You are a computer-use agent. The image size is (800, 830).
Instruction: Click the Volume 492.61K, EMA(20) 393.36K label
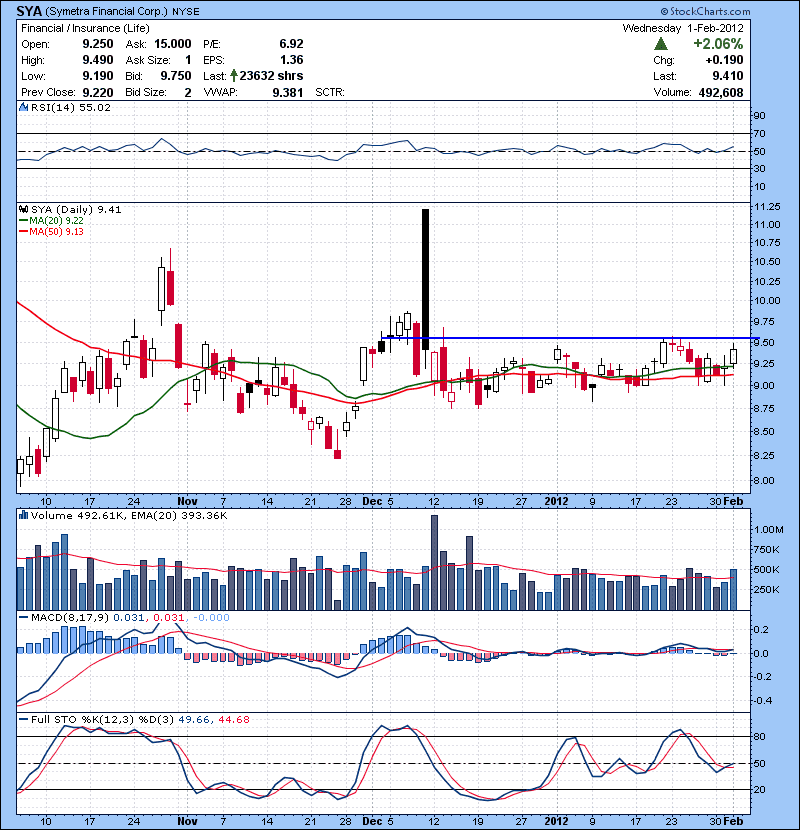[129, 515]
